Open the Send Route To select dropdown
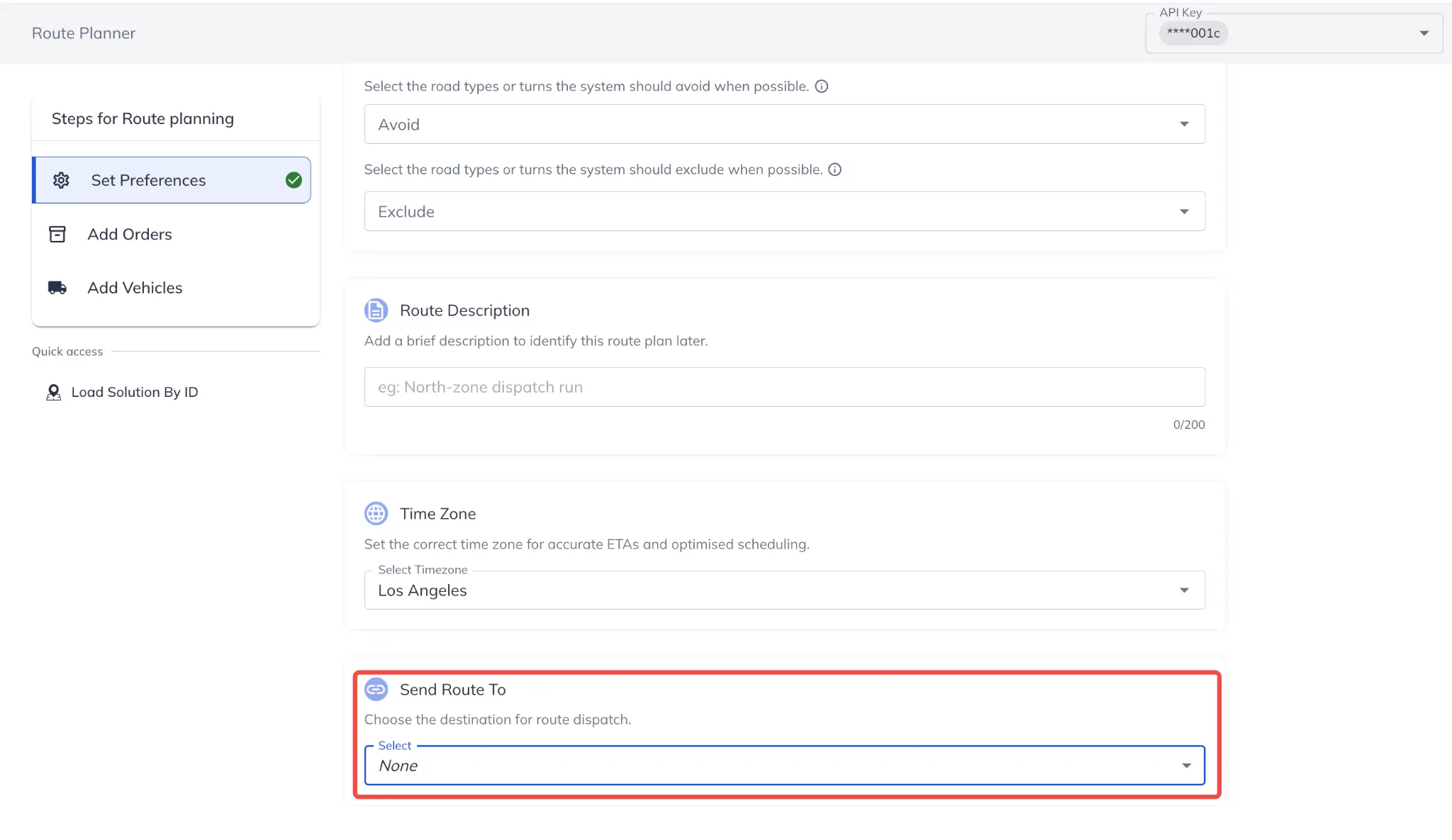1452x840 pixels. tap(784, 766)
